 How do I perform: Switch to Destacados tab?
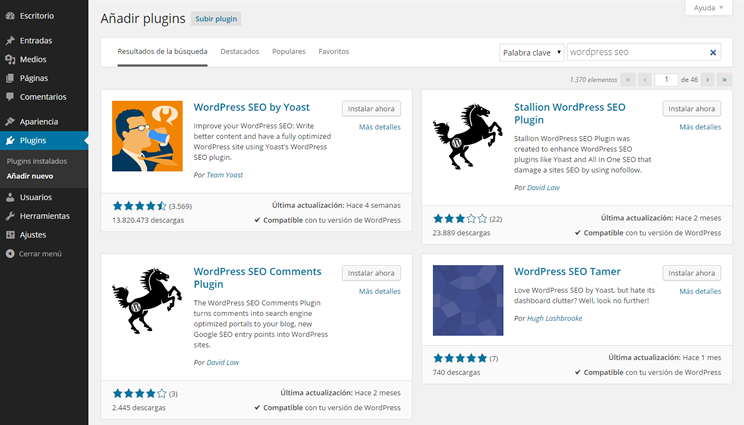pyautogui.click(x=240, y=51)
